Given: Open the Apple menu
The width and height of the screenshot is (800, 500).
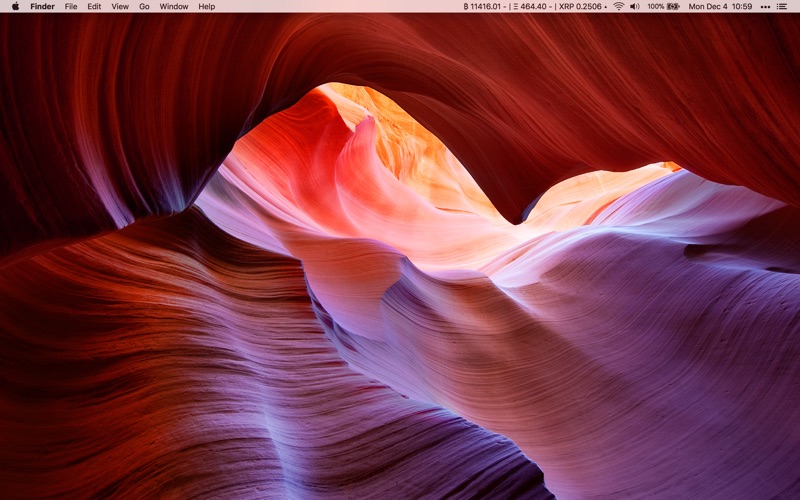Looking at the screenshot, I should 15,6.
